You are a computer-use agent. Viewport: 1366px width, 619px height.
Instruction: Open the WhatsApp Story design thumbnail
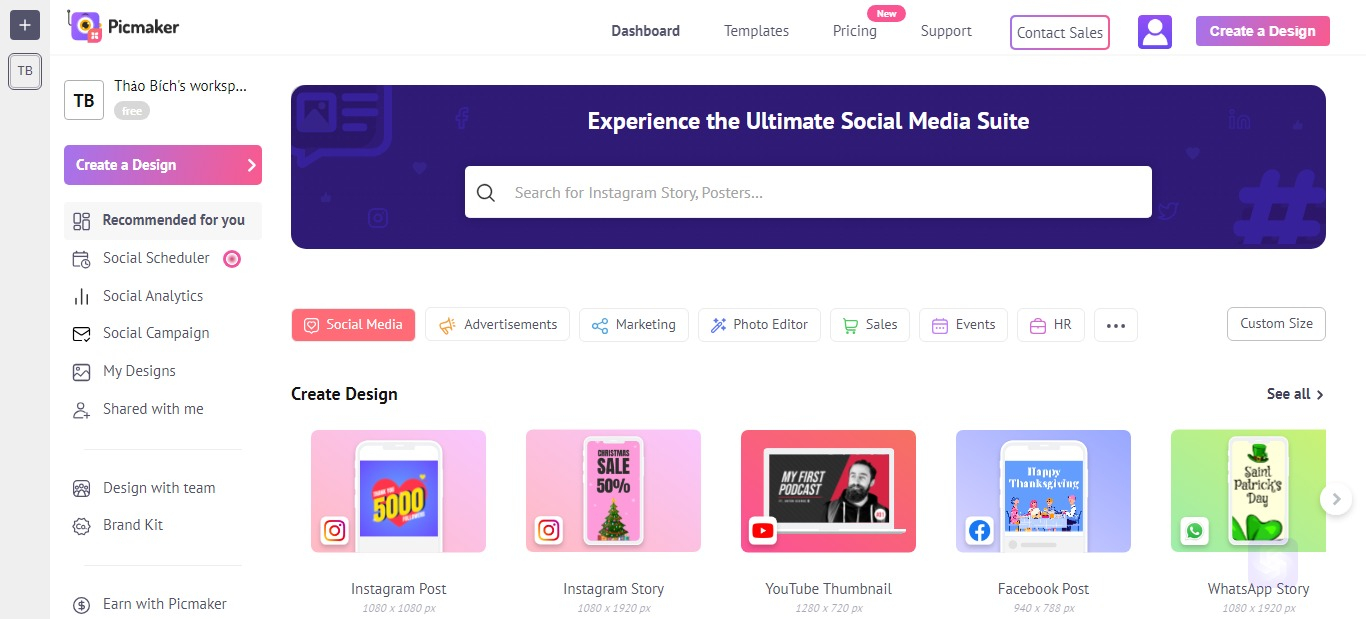[x=1248, y=491]
